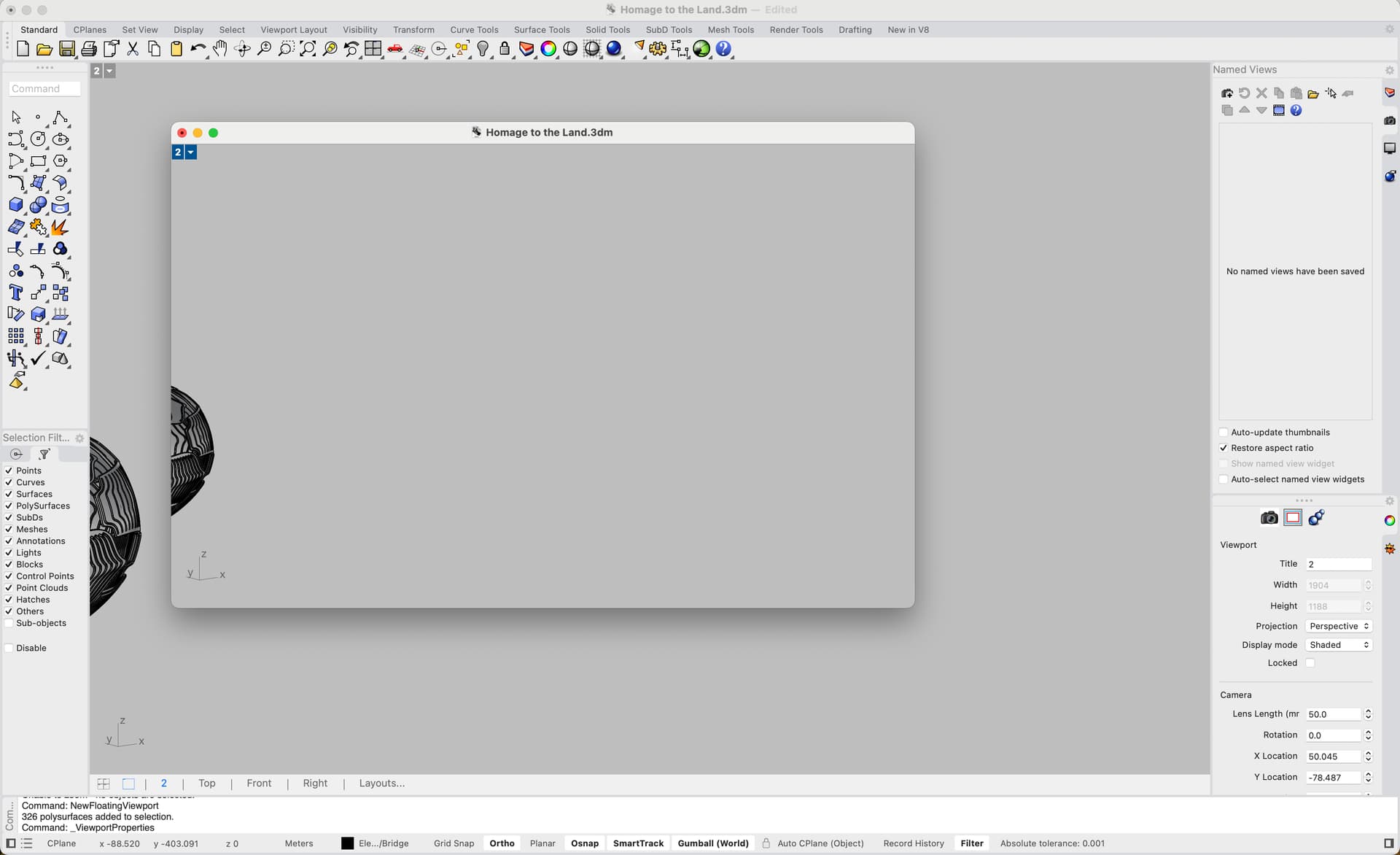1400x855 pixels.
Task: Click the Layouts button
Action: click(381, 783)
